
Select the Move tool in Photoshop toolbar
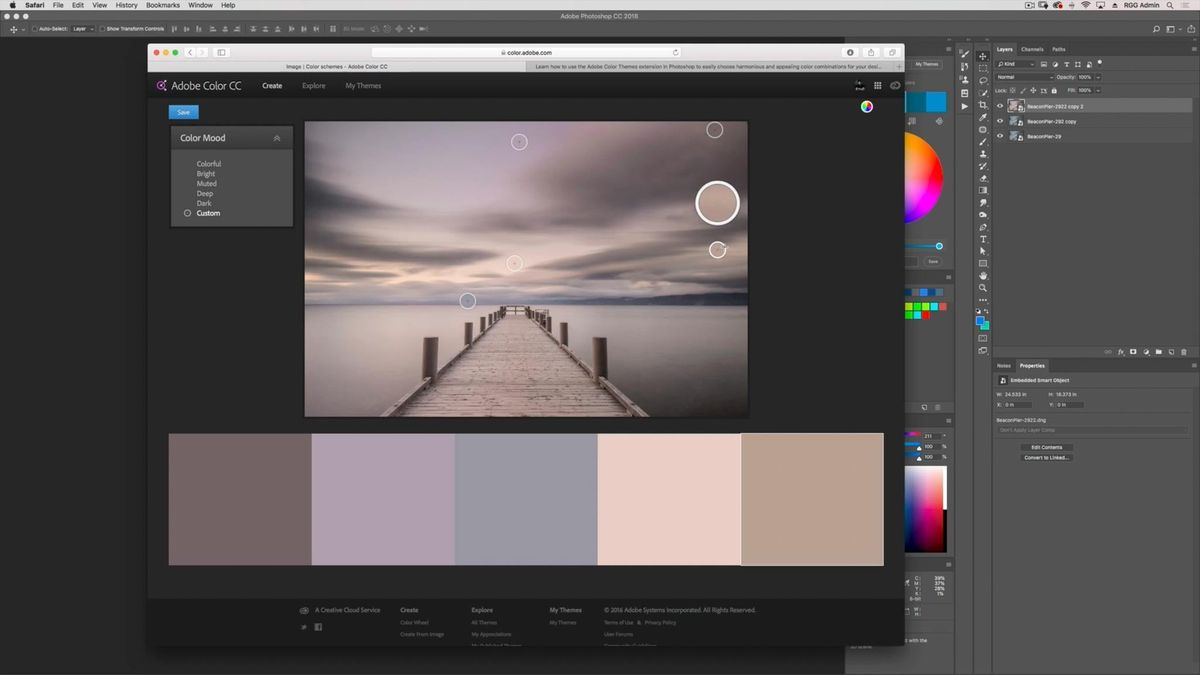(983, 57)
